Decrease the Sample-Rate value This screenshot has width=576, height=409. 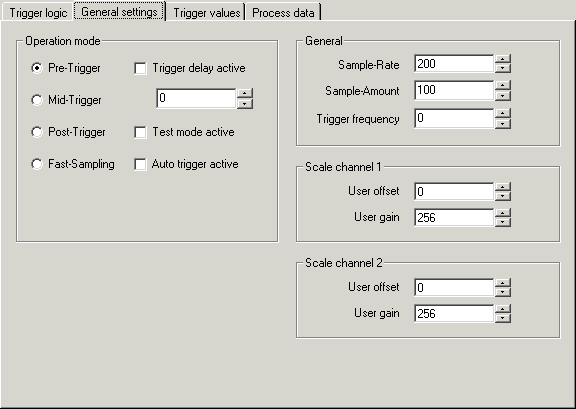[x=503, y=68]
